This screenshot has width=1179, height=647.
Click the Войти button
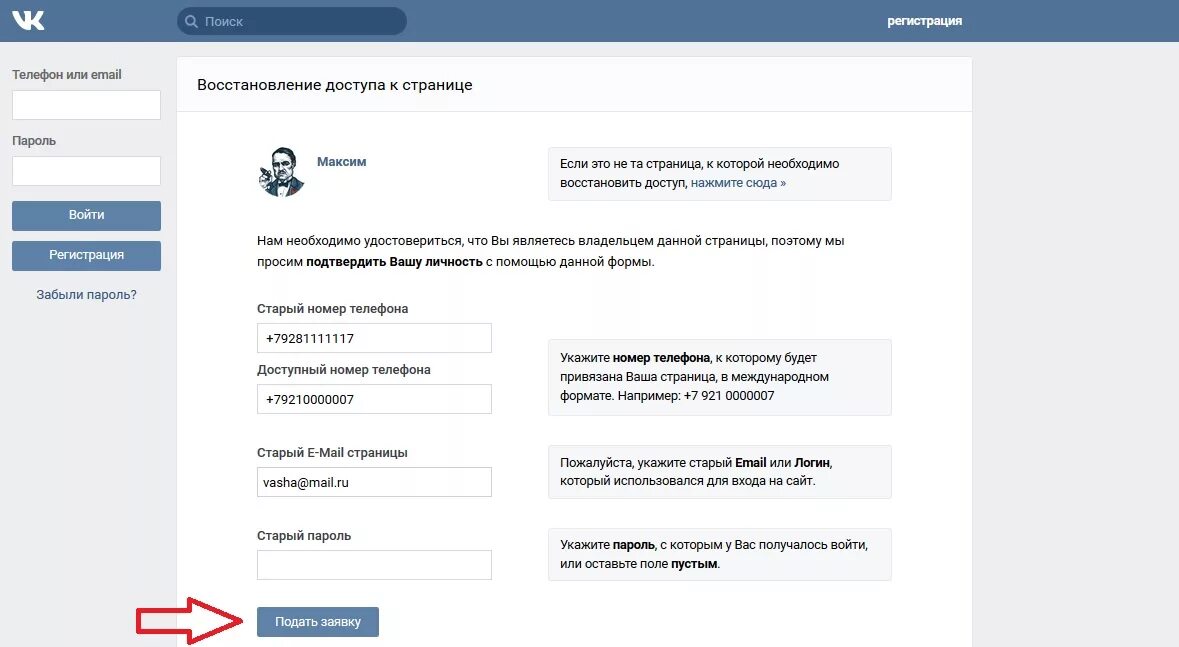pos(86,215)
